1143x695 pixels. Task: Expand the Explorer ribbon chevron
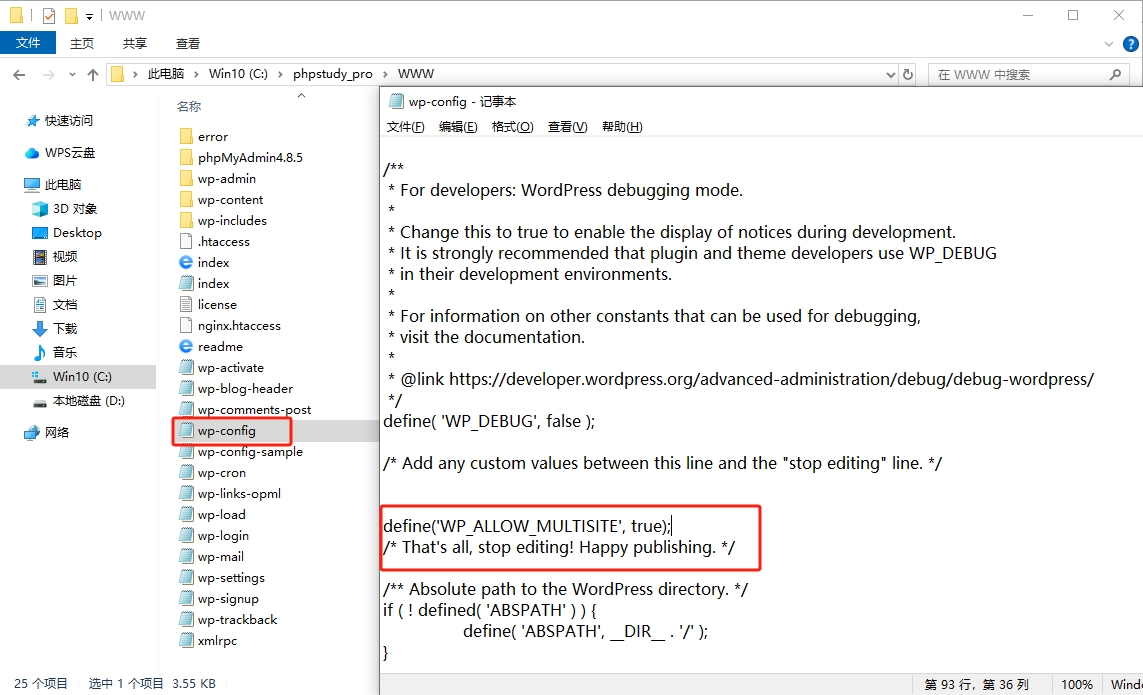coord(1109,44)
